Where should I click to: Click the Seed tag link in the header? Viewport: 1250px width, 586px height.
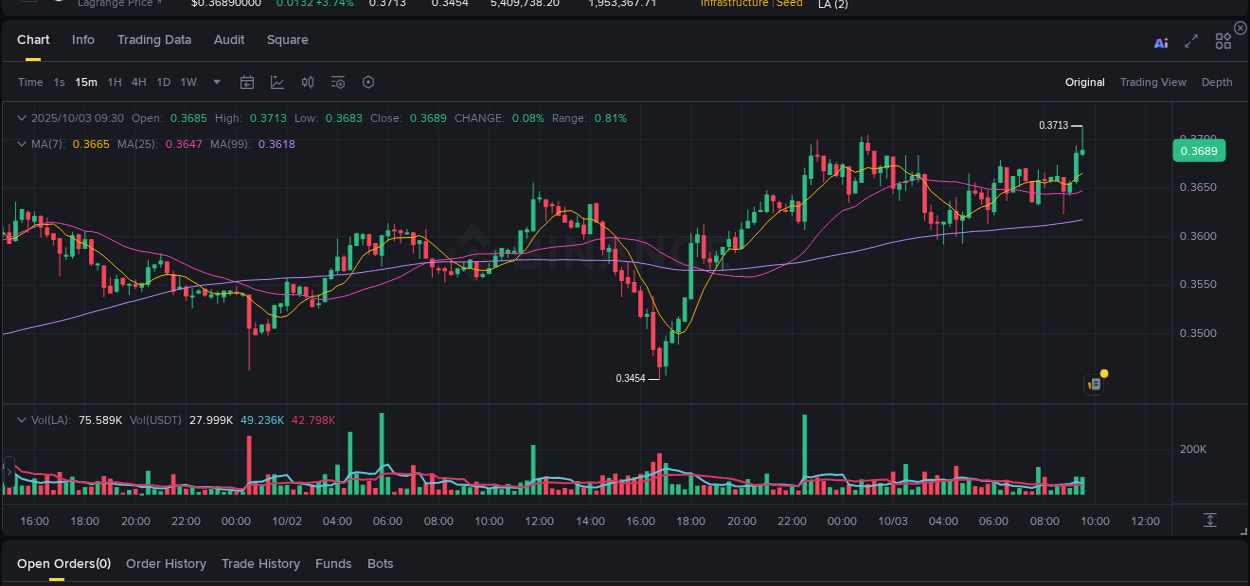tap(789, 4)
